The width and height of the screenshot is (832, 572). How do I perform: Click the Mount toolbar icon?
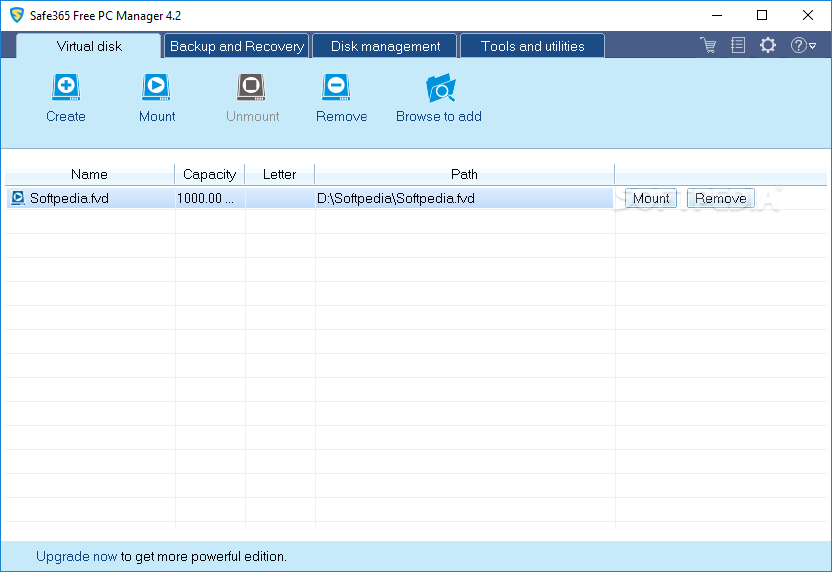click(156, 87)
